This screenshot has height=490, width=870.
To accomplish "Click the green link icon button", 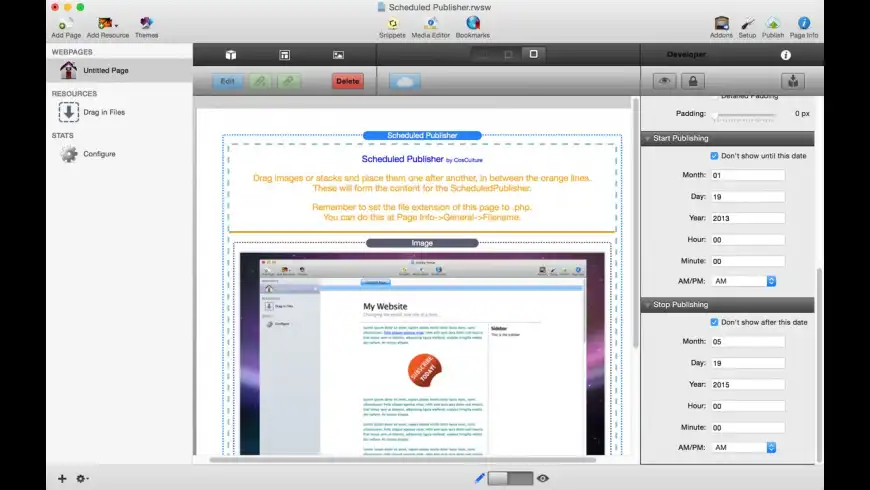I will coord(260,81).
